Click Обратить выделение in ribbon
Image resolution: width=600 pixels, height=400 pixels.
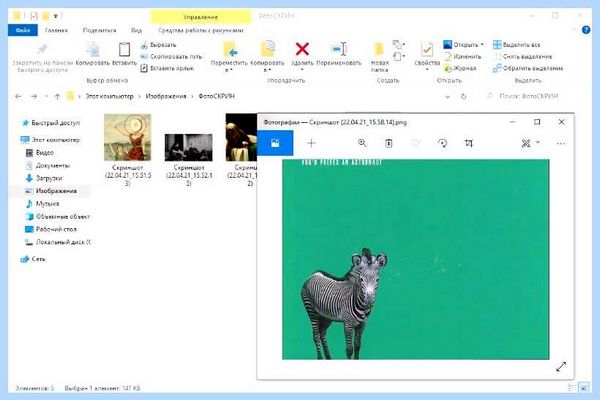[x=528, y=68]
